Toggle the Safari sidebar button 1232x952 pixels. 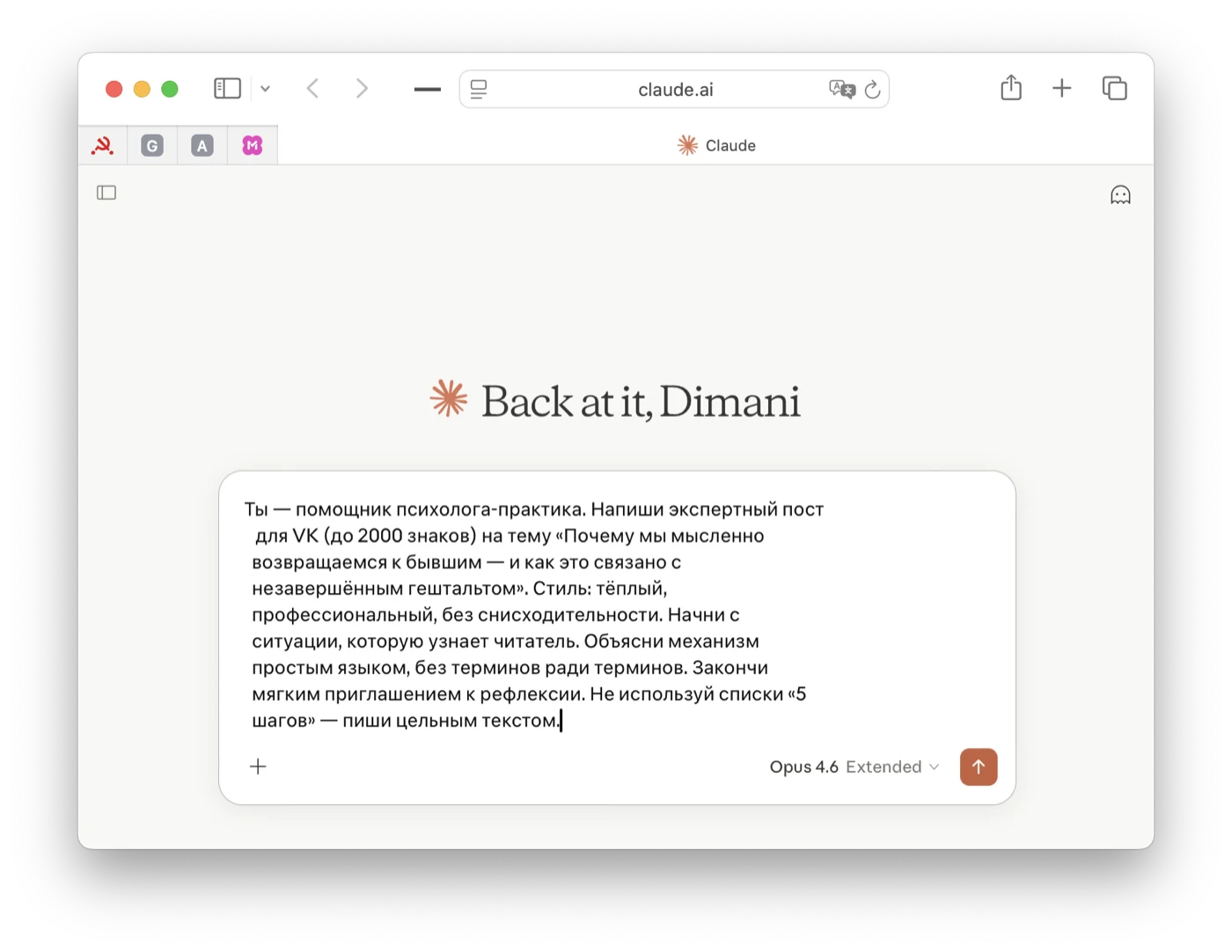[227, 89]
